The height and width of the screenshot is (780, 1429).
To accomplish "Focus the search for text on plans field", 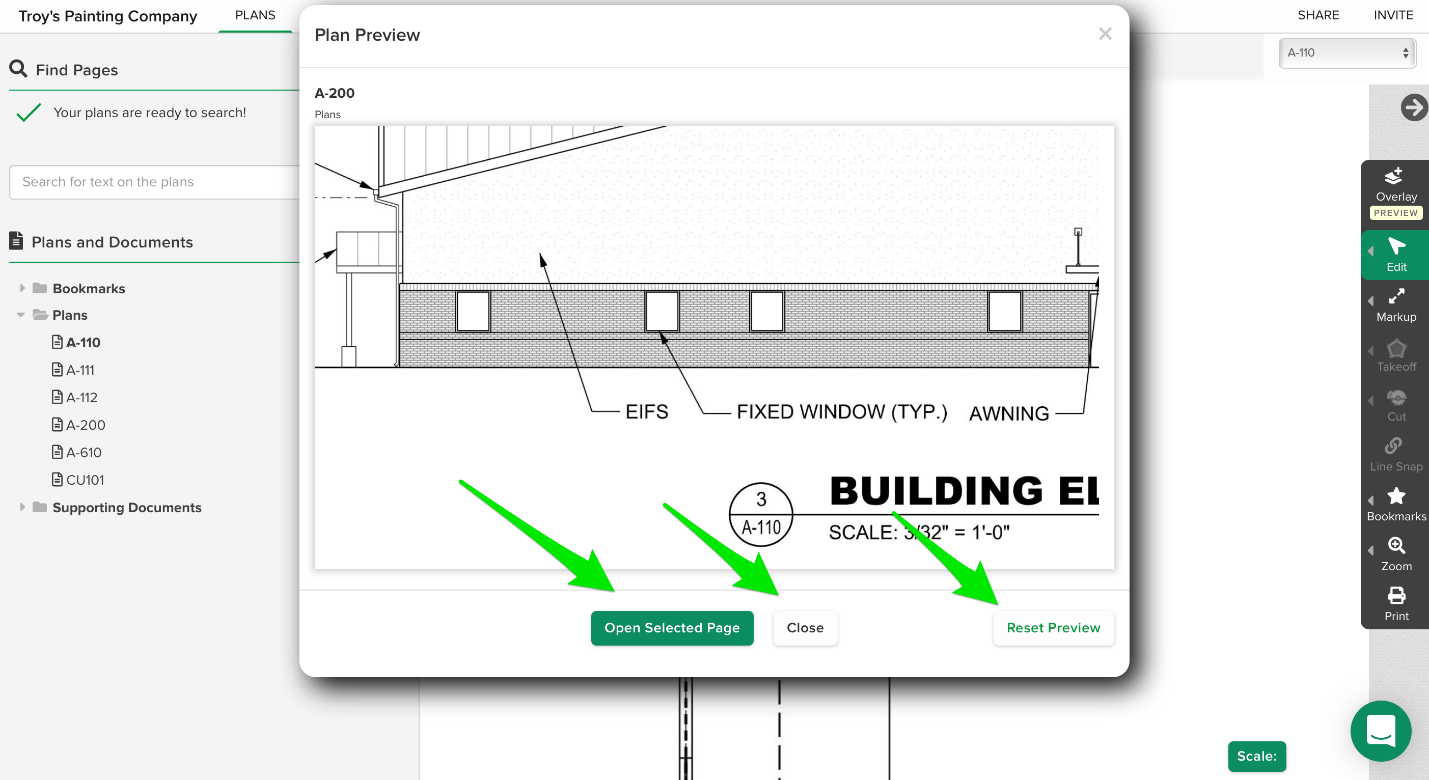I will click(x=155, y=182).
